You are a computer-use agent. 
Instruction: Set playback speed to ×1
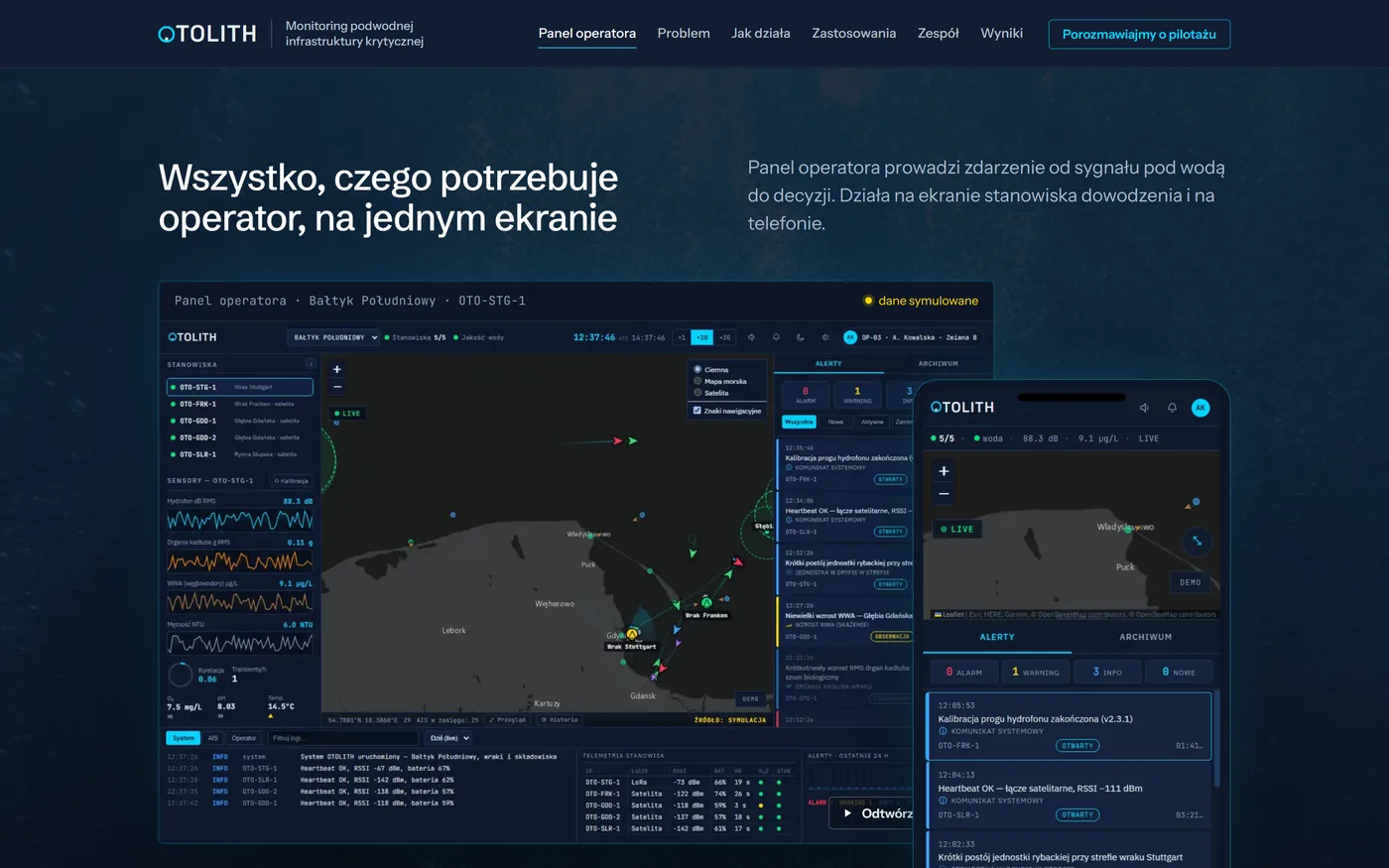coord(682,337)
